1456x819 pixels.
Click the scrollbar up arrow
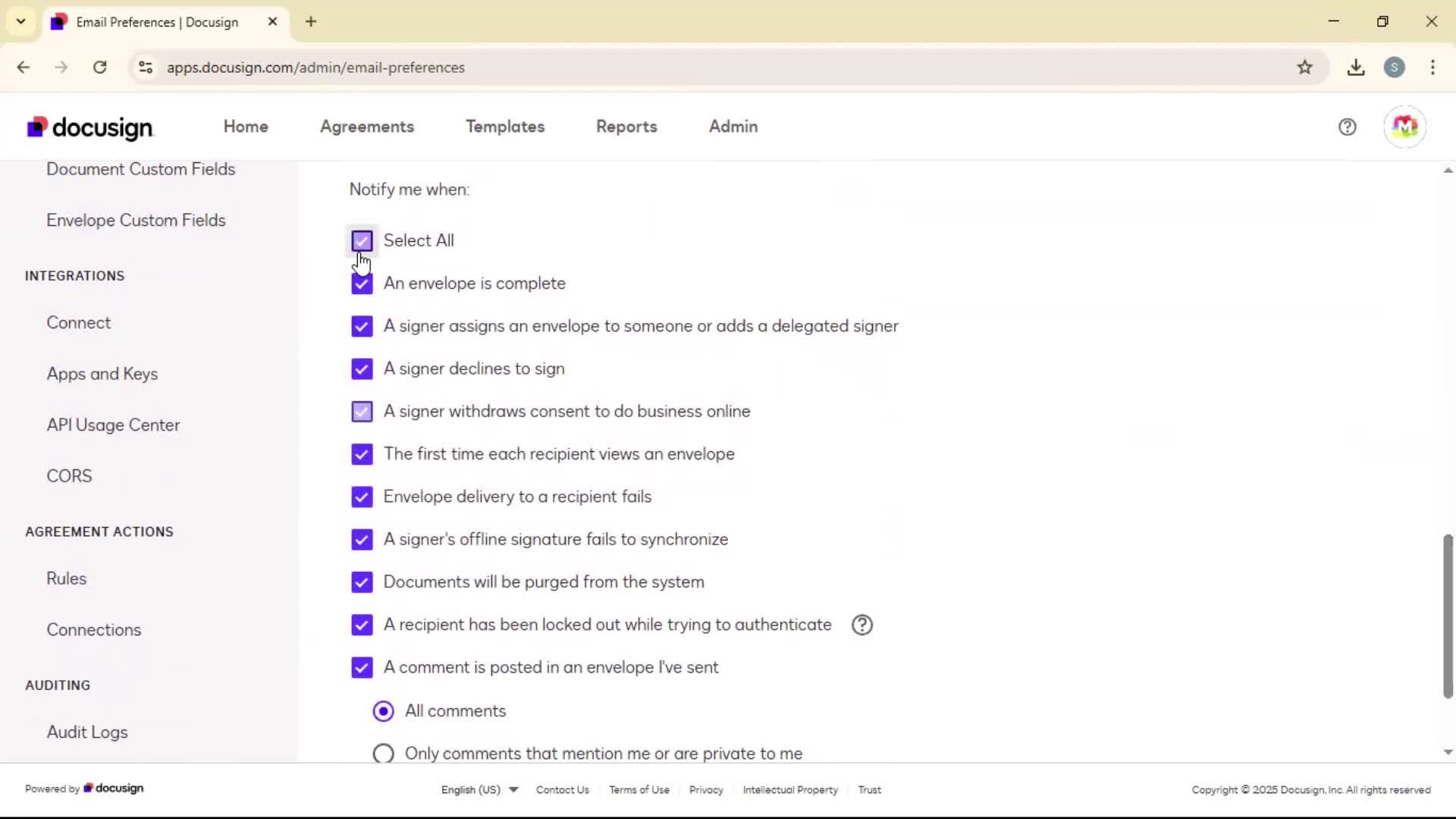pyautogui.click(x=1448, y=171)
